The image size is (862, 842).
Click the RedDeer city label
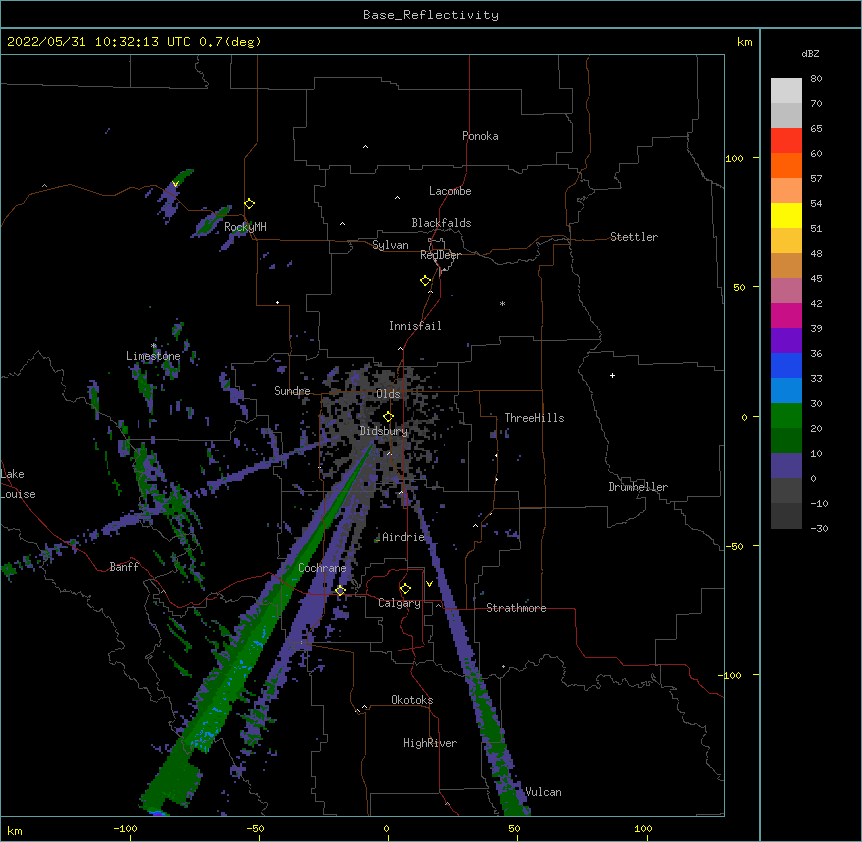[440, 255]
